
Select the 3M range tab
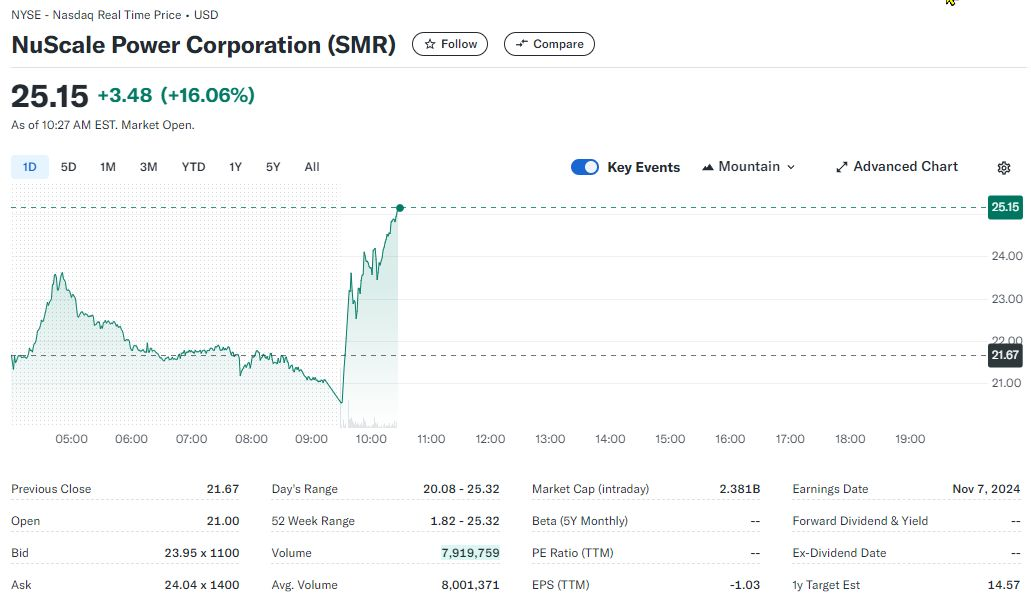(149, 167)
